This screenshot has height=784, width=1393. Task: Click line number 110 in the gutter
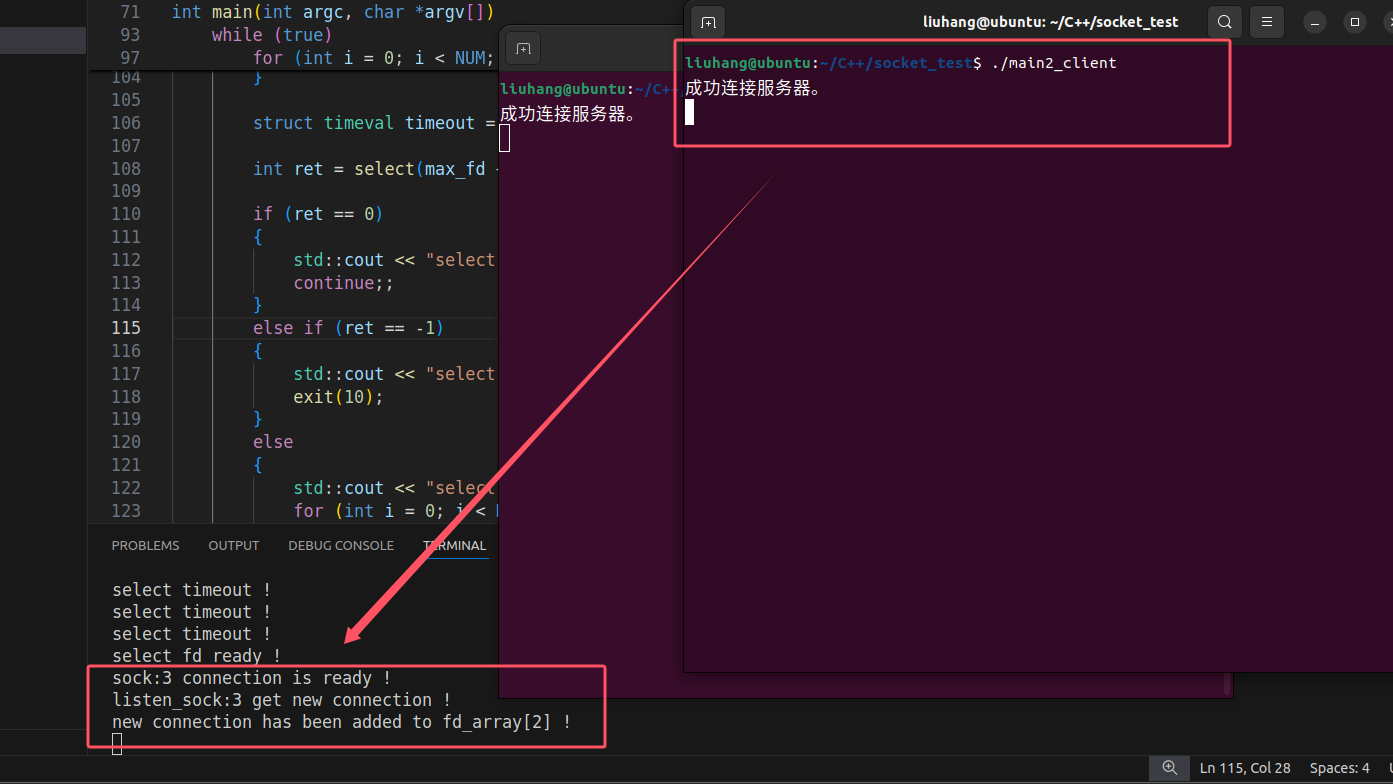126,214
